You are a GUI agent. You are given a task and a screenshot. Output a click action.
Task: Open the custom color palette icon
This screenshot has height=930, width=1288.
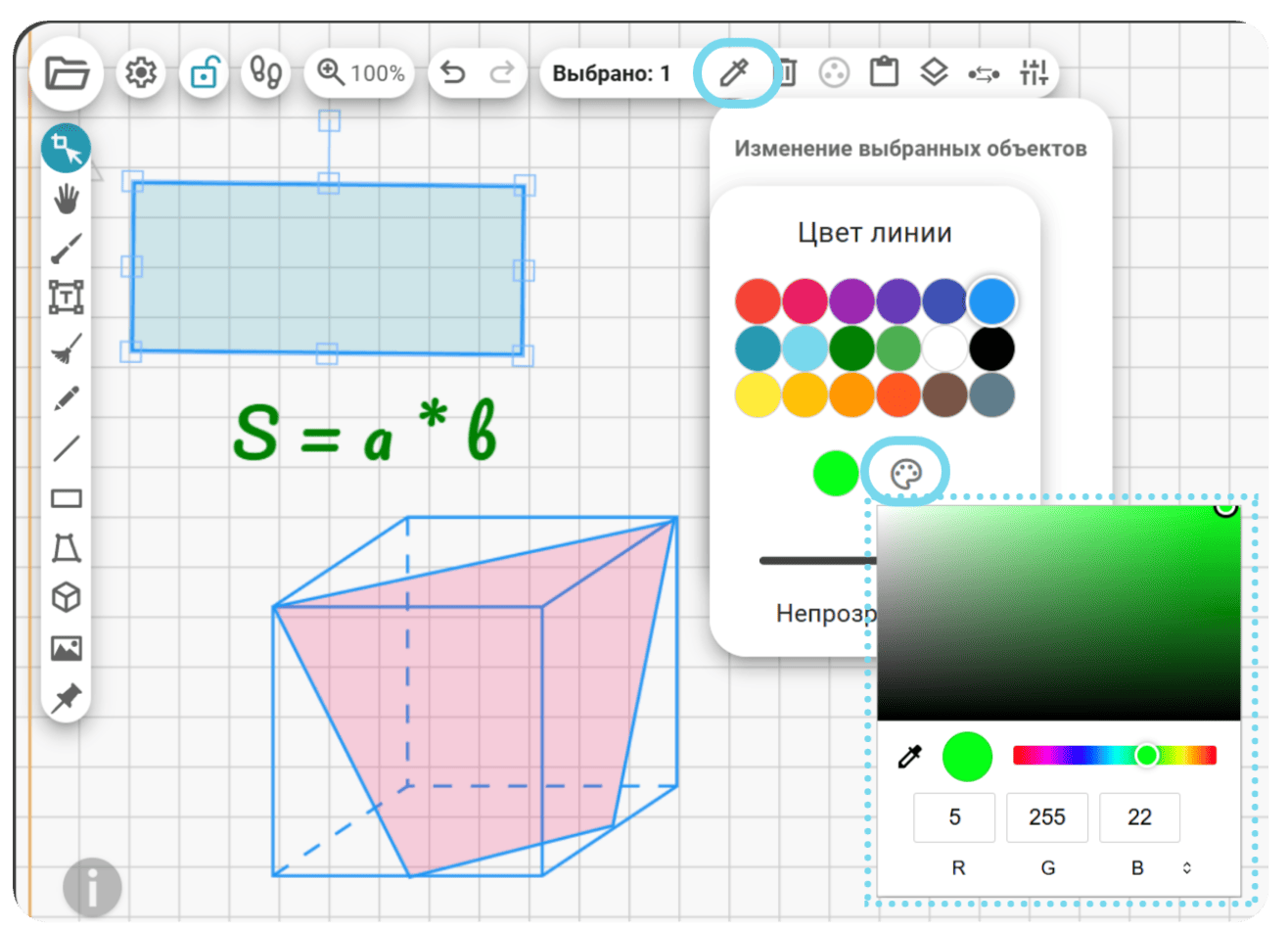(x=906, y=474)
